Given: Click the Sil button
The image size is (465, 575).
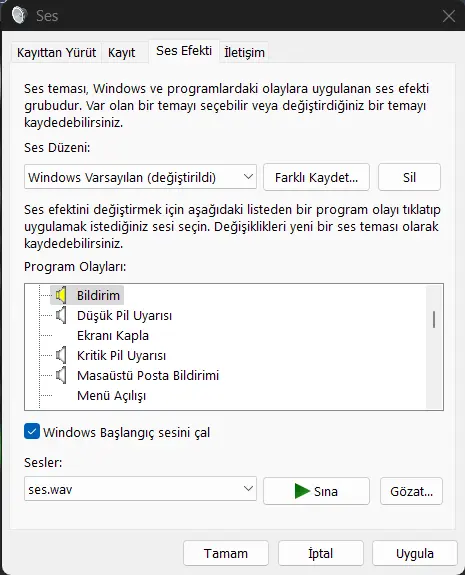Looking at the screenshot, I should [409, 177].
